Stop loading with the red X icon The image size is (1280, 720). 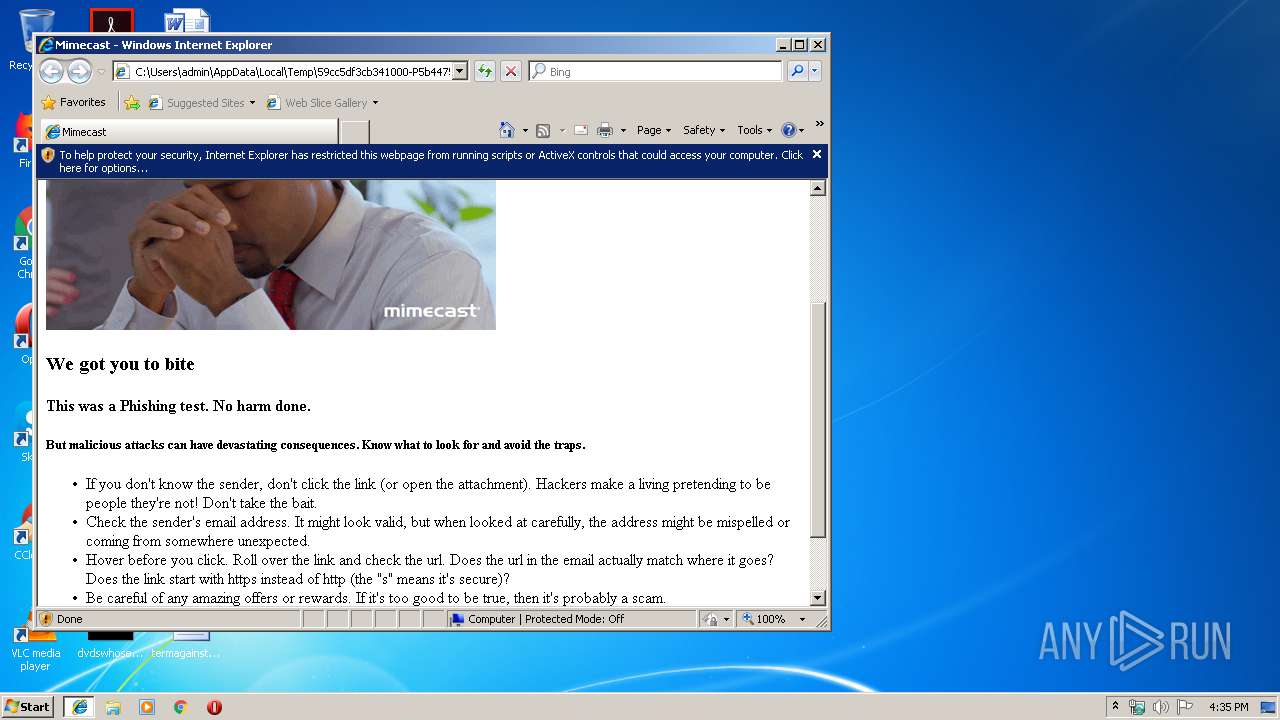click(x=511, y=71)
